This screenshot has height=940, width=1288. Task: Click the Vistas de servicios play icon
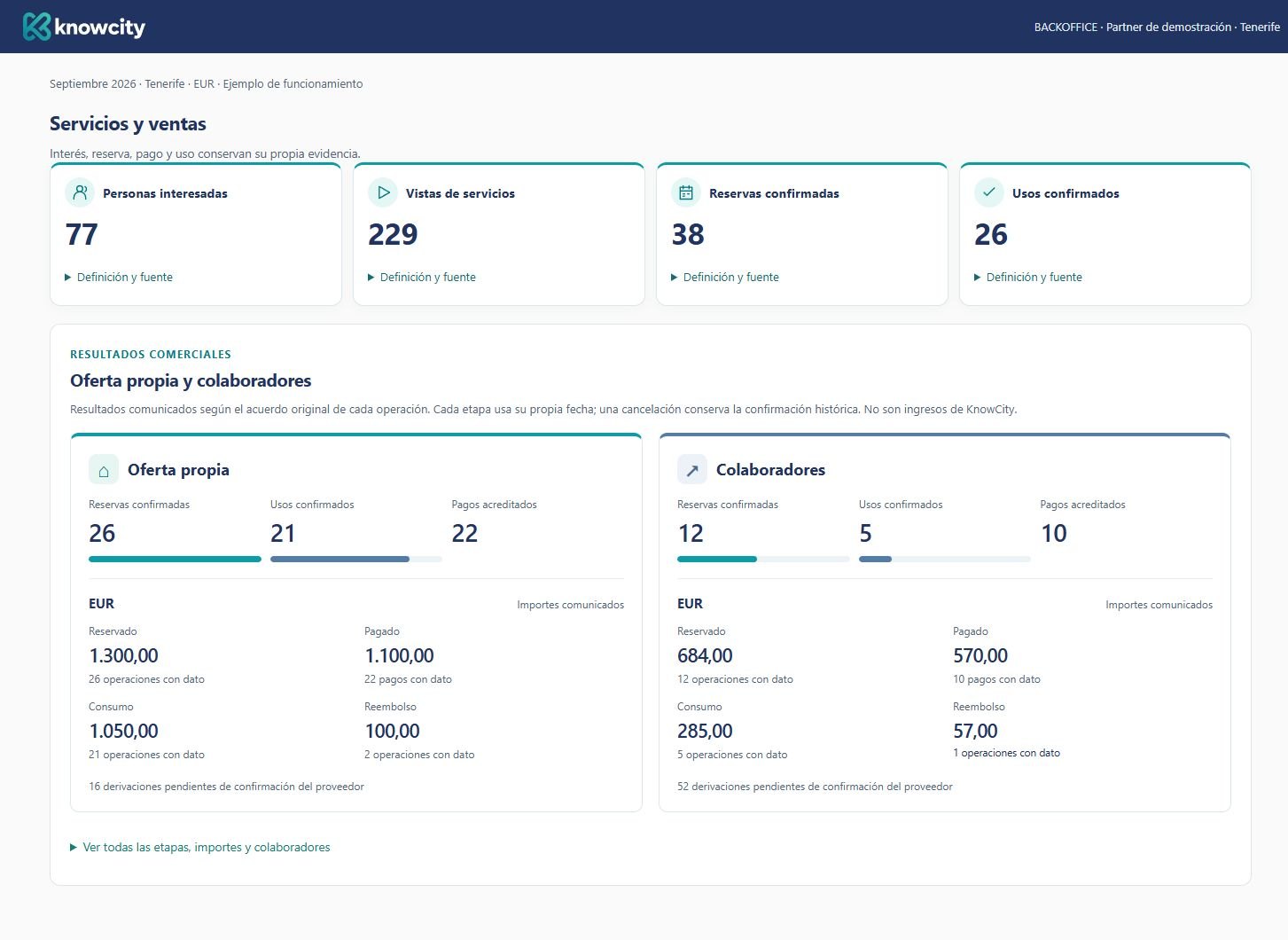[383, 192]
